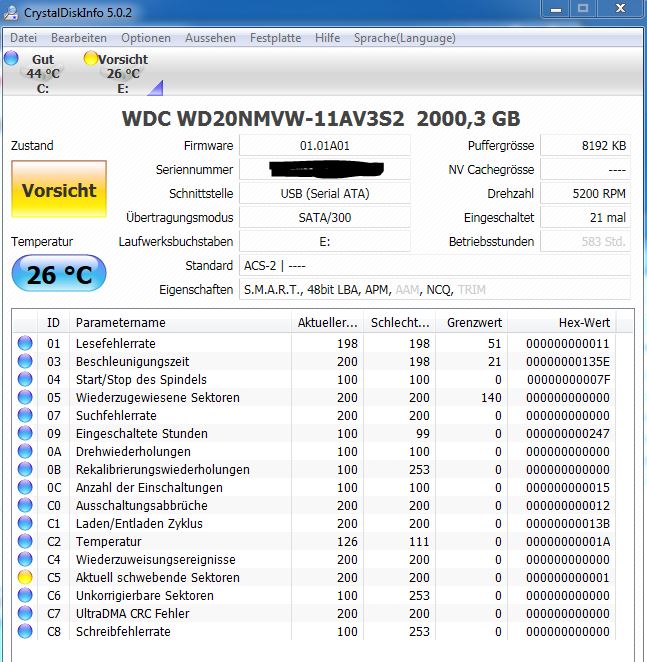This screenshot has height=662, width=647.
Task: Click the Eigenschaften field with S.M.A.R.T.
Action: tap(435, 290)
